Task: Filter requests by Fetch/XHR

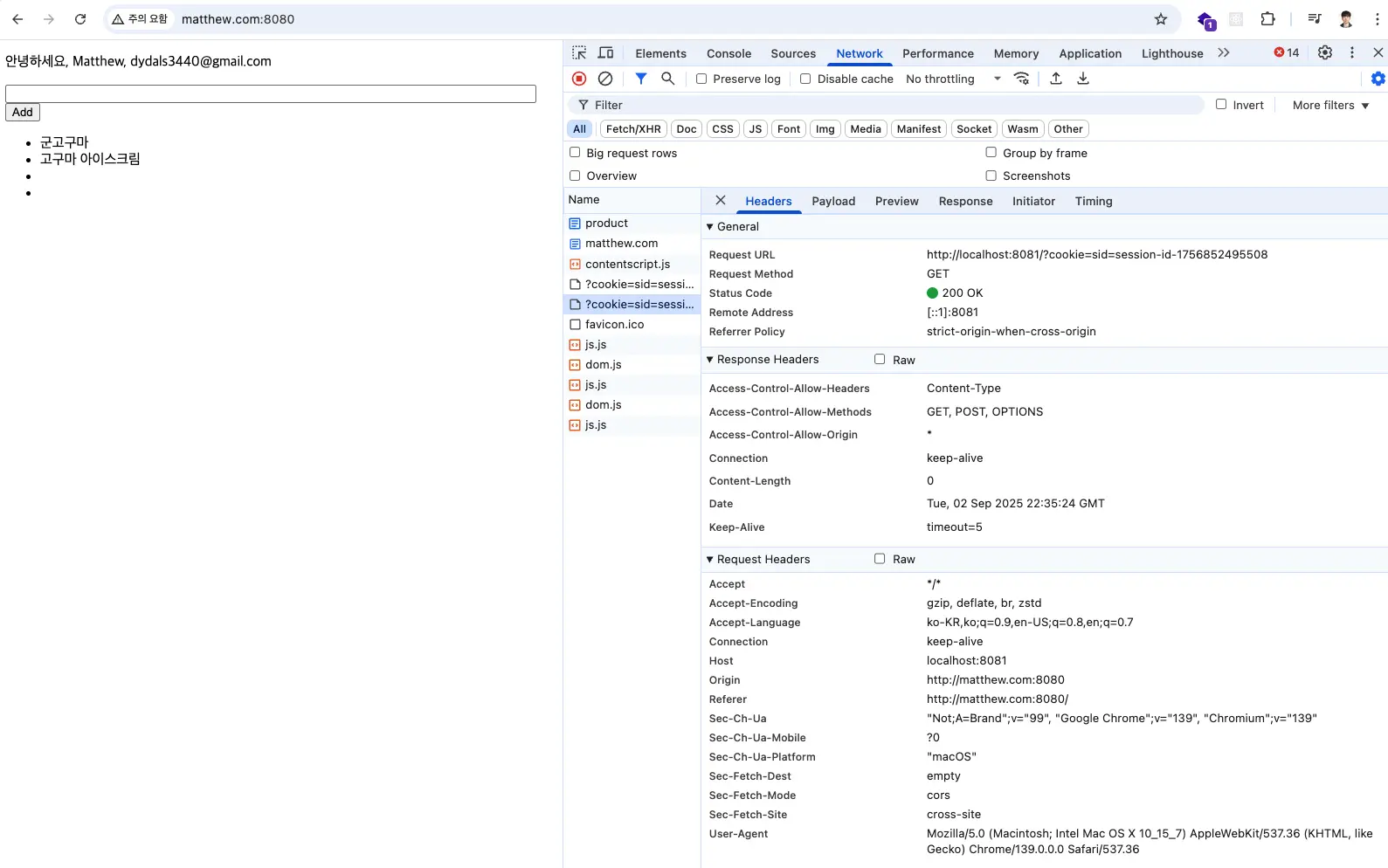Action: click(x=633, y=129)
